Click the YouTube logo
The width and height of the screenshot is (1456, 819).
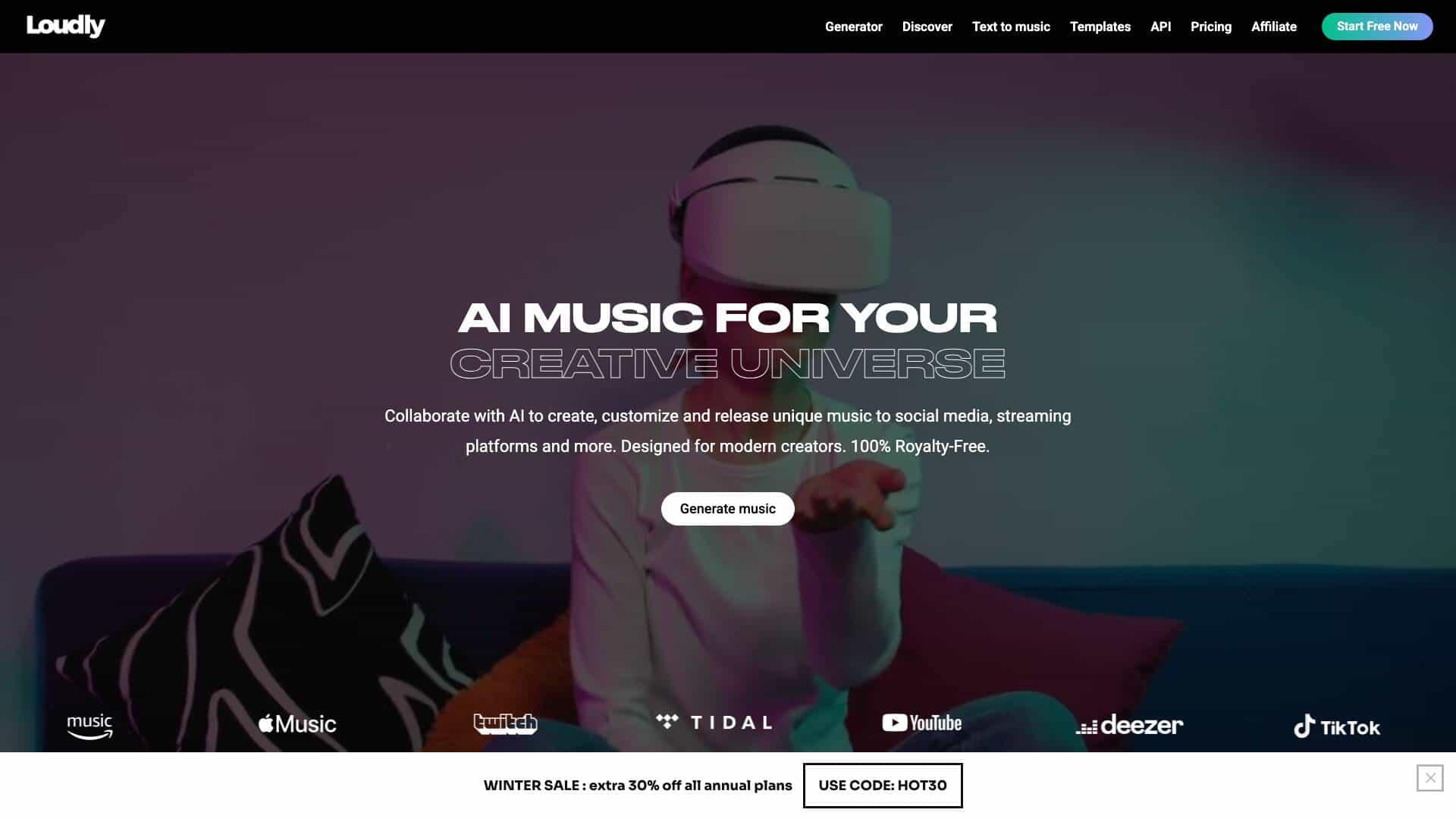click(x=922, y=723)
